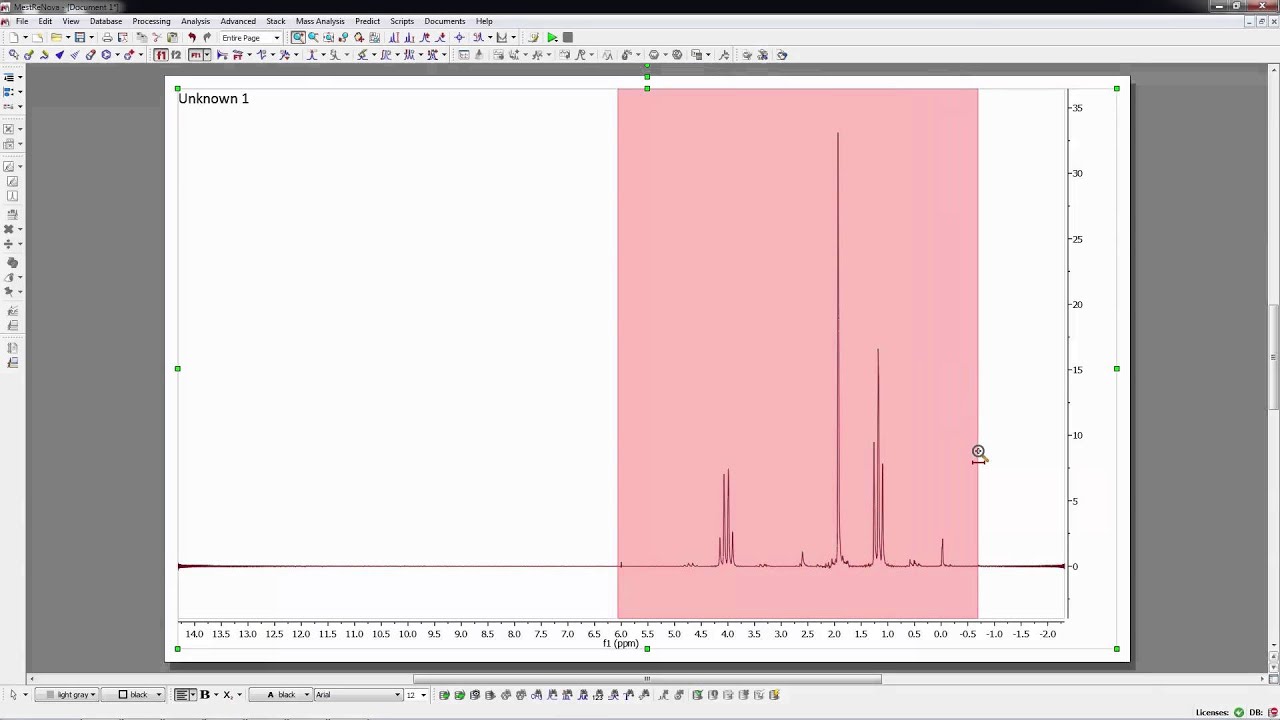This screenshot has width=1280, height=720.
Task: Open the Mass Analysis menu
Action: coord(320,21)
